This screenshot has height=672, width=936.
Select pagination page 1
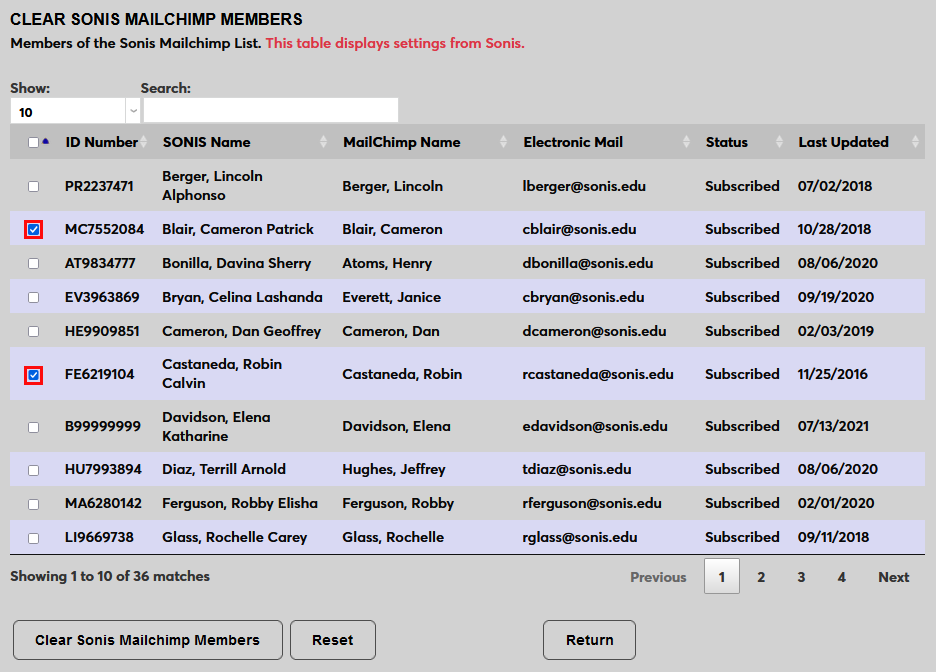[722, 577]
